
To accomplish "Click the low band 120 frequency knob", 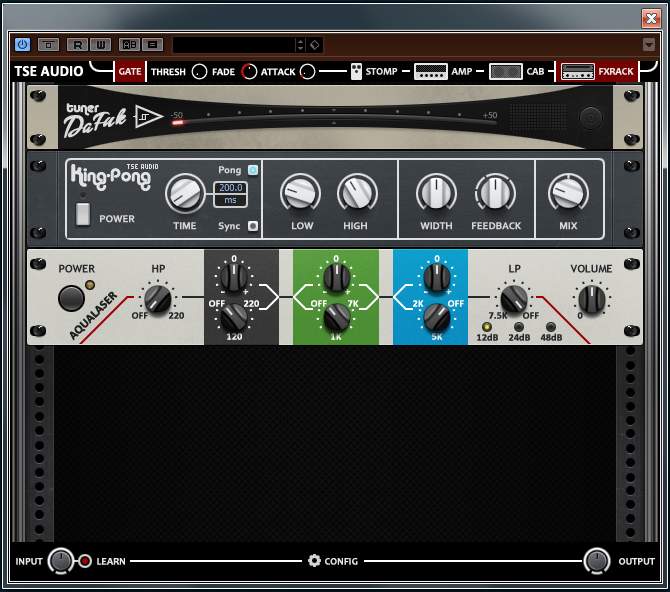I will 233,318.
